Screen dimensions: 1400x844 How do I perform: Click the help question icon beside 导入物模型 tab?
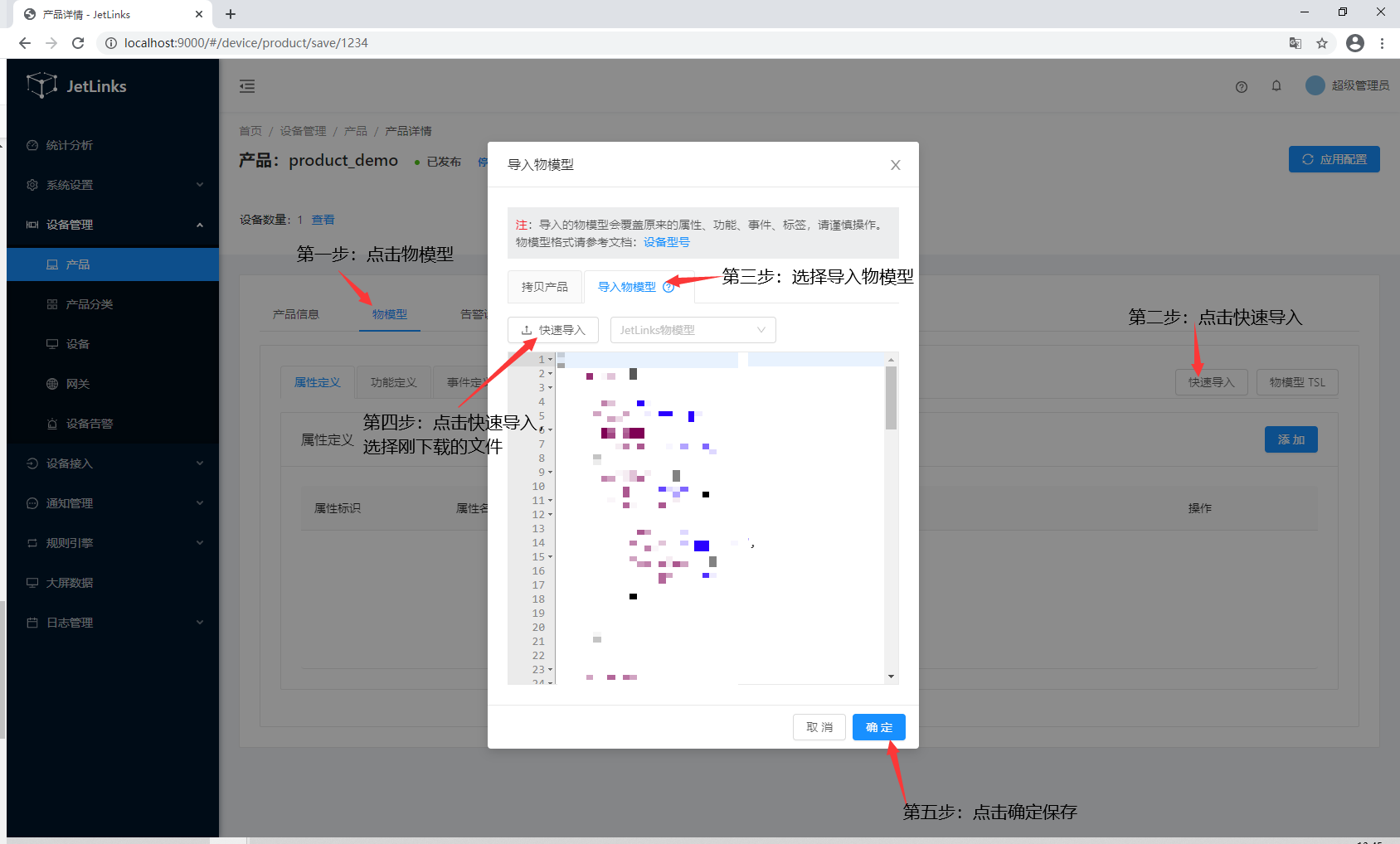668,287
